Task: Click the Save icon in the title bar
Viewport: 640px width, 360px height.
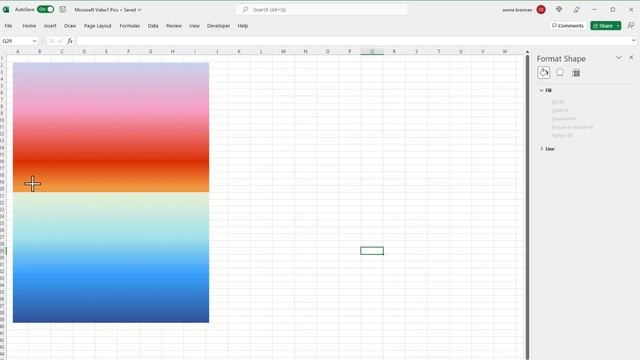Action: tap(62, 9)
